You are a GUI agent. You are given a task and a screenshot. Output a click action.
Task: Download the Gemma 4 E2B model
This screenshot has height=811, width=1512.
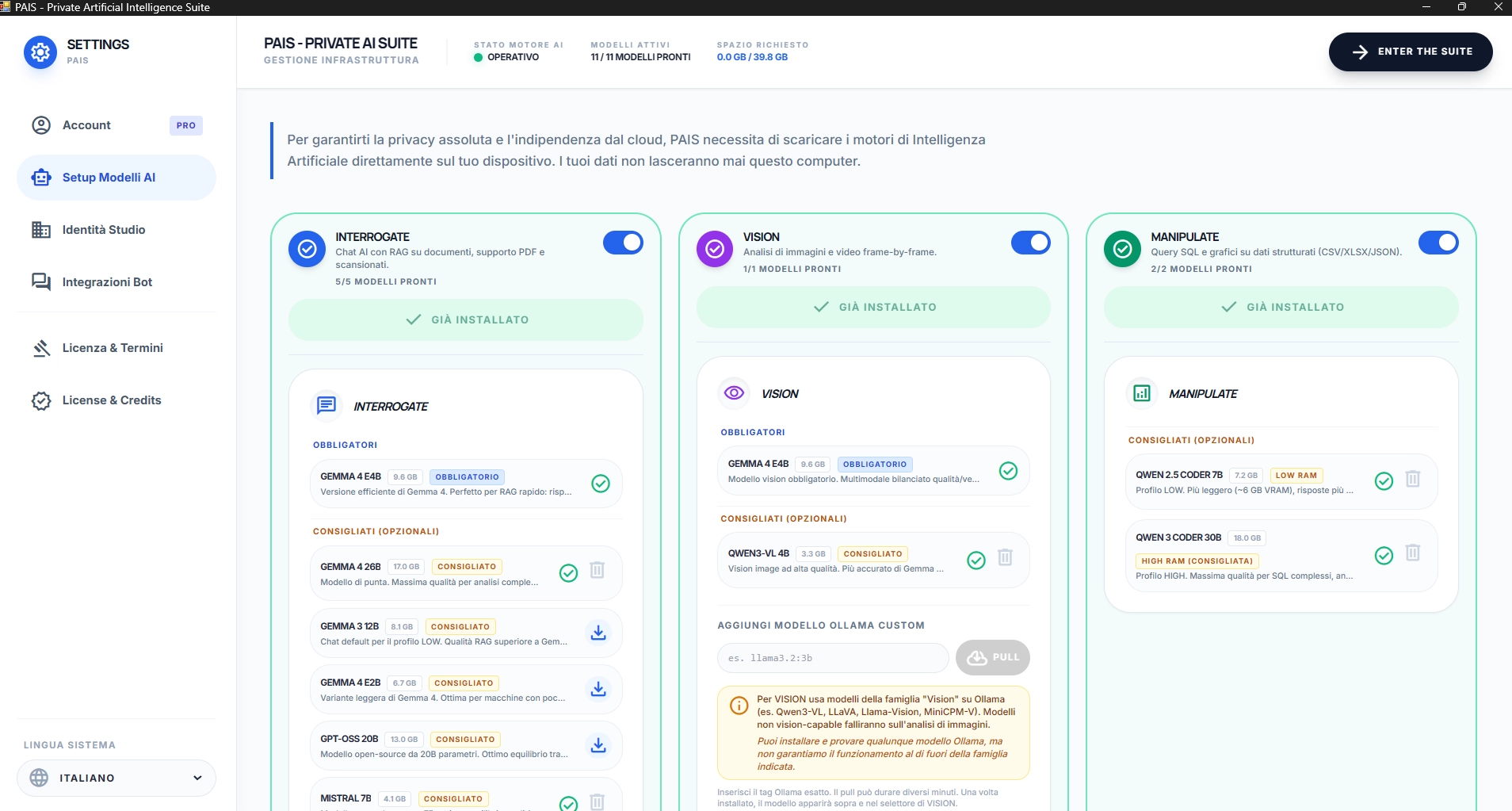[598, 689]
